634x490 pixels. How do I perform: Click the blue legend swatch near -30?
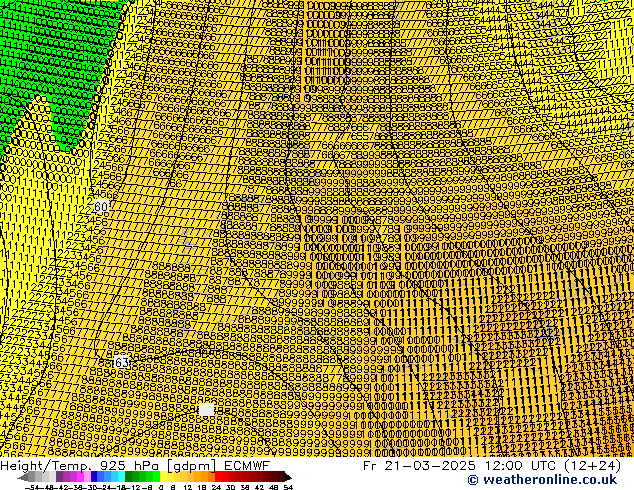pyautogui.click(x=94, y=477)
